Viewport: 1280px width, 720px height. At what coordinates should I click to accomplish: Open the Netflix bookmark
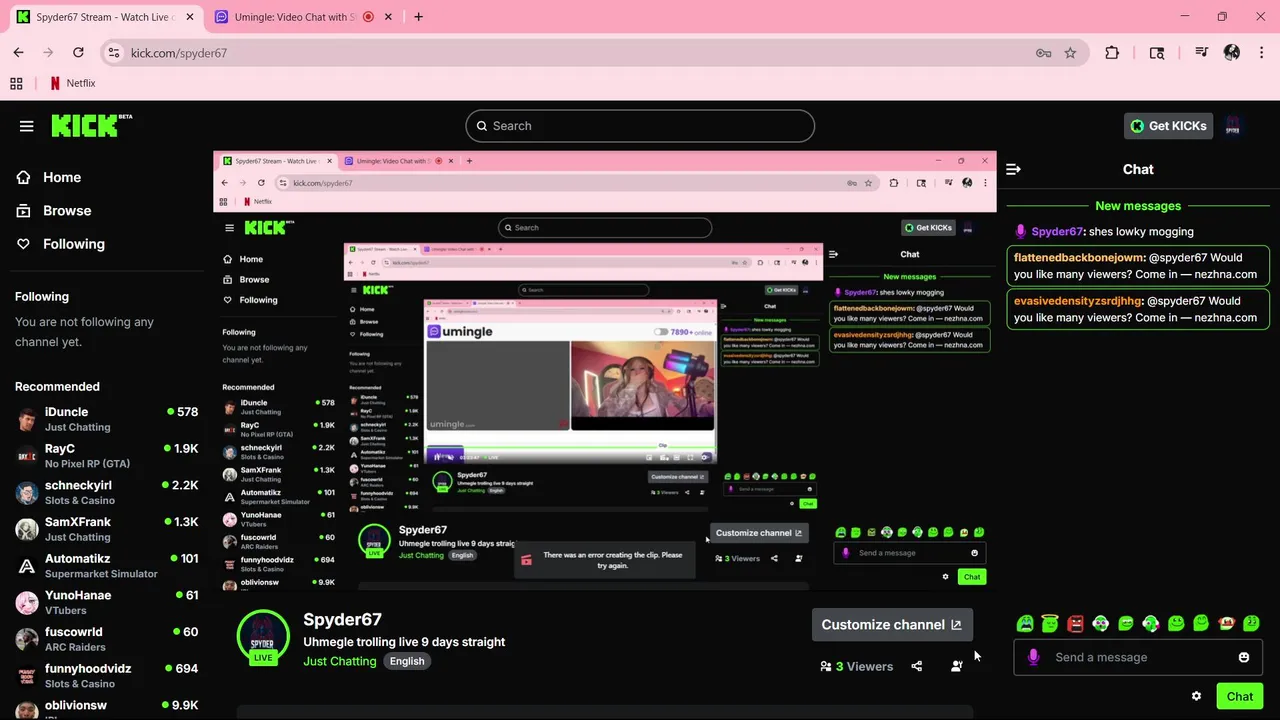click(73, 84)
